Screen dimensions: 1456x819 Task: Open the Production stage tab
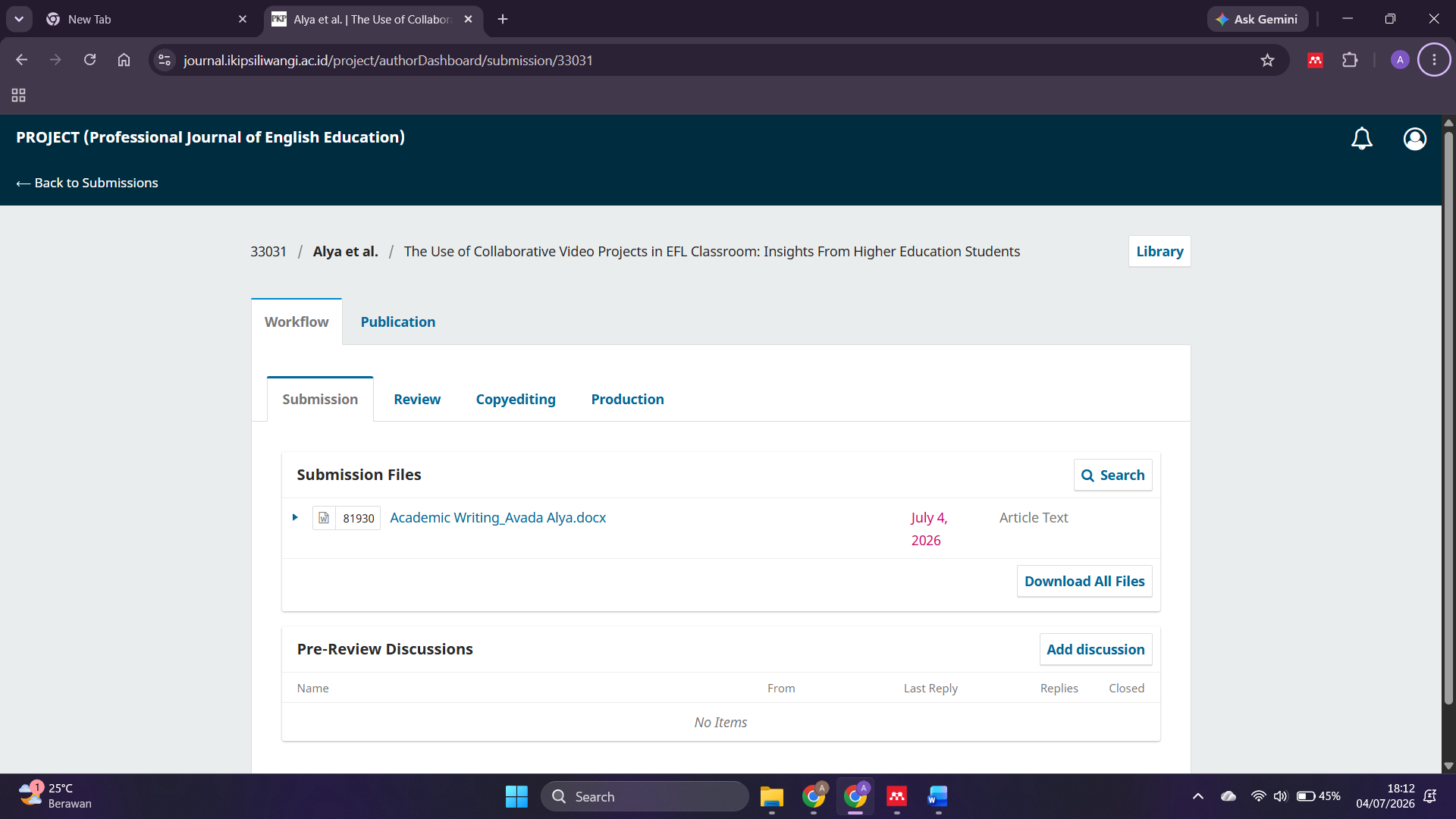click(x=628, y=399)
